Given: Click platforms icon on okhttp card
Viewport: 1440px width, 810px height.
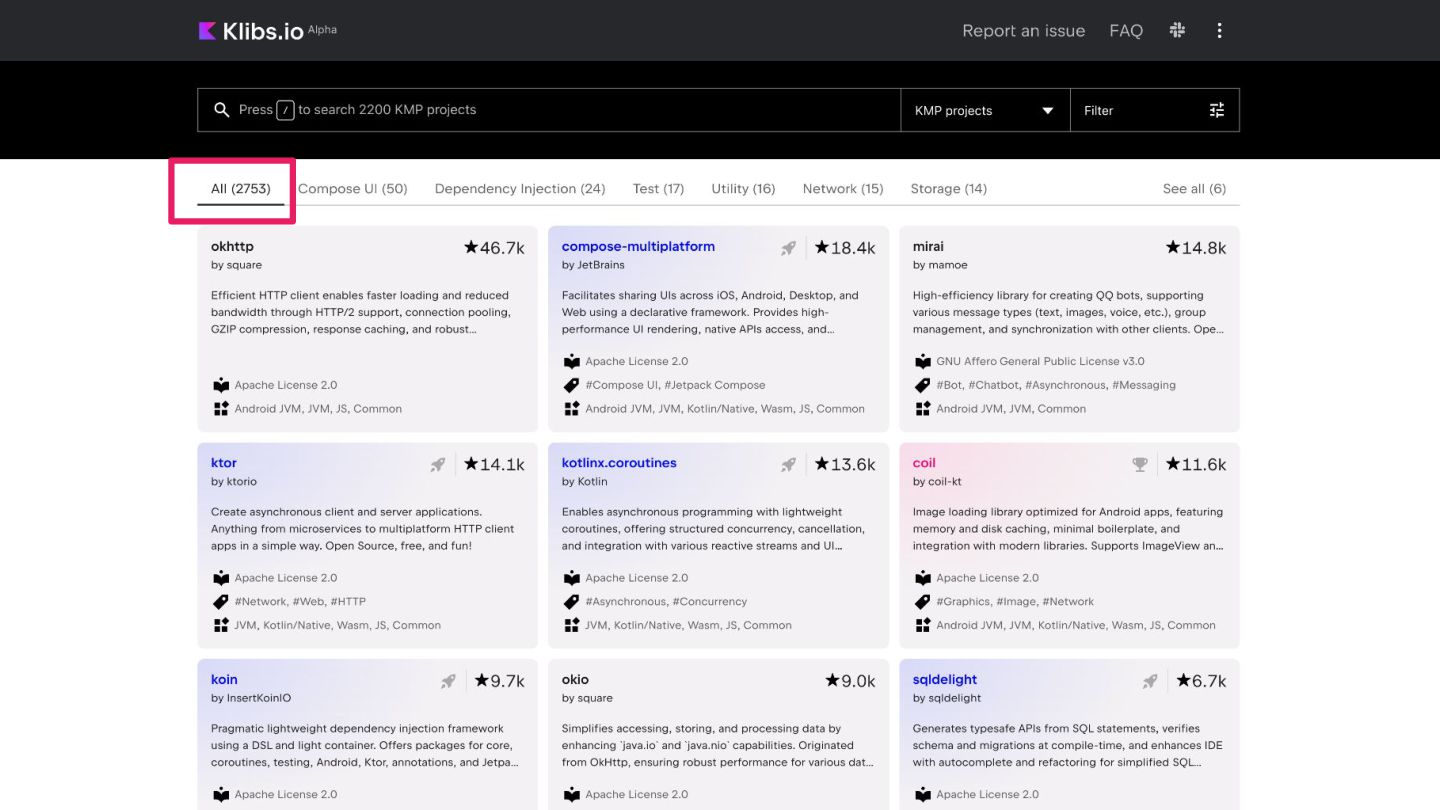Looking at the screenshot, I should coord(221,409).
